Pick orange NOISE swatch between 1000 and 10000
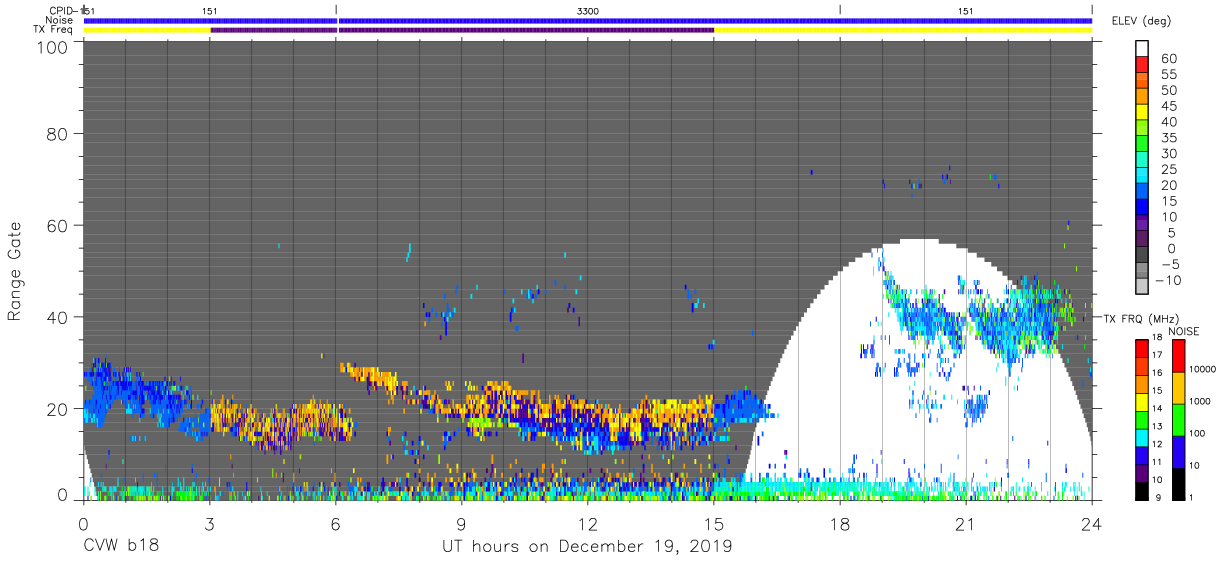Image resolution: width=1228 pixels, height=567 pixels. pyautogui.click(x=1180, y=387)
